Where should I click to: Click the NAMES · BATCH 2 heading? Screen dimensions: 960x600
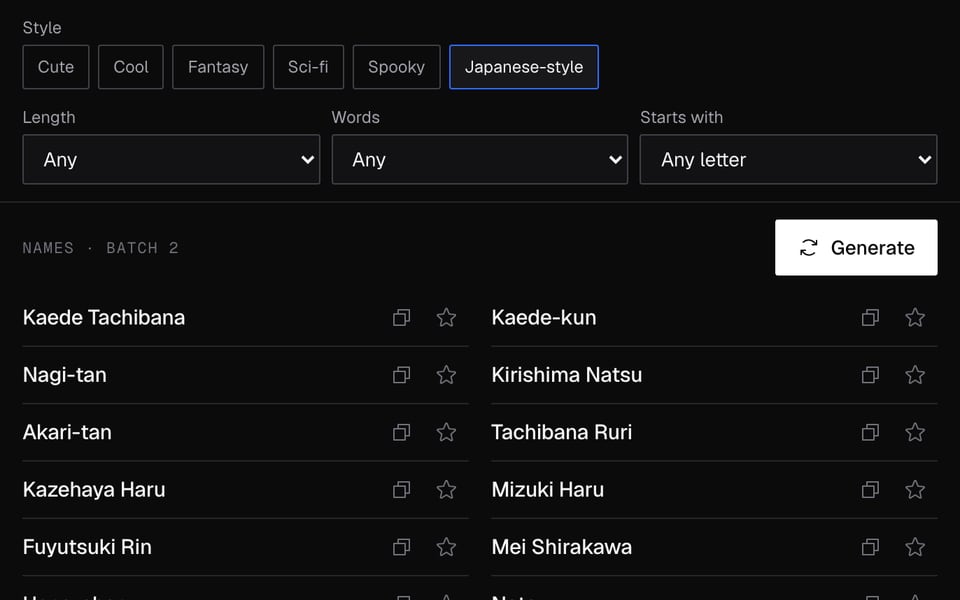coord(100,248)
